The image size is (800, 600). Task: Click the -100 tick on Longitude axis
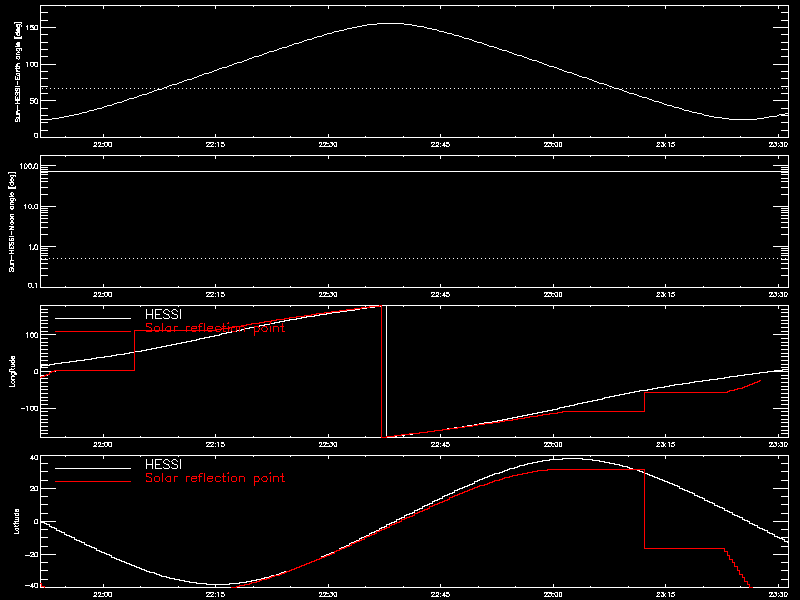coord(30,408)
